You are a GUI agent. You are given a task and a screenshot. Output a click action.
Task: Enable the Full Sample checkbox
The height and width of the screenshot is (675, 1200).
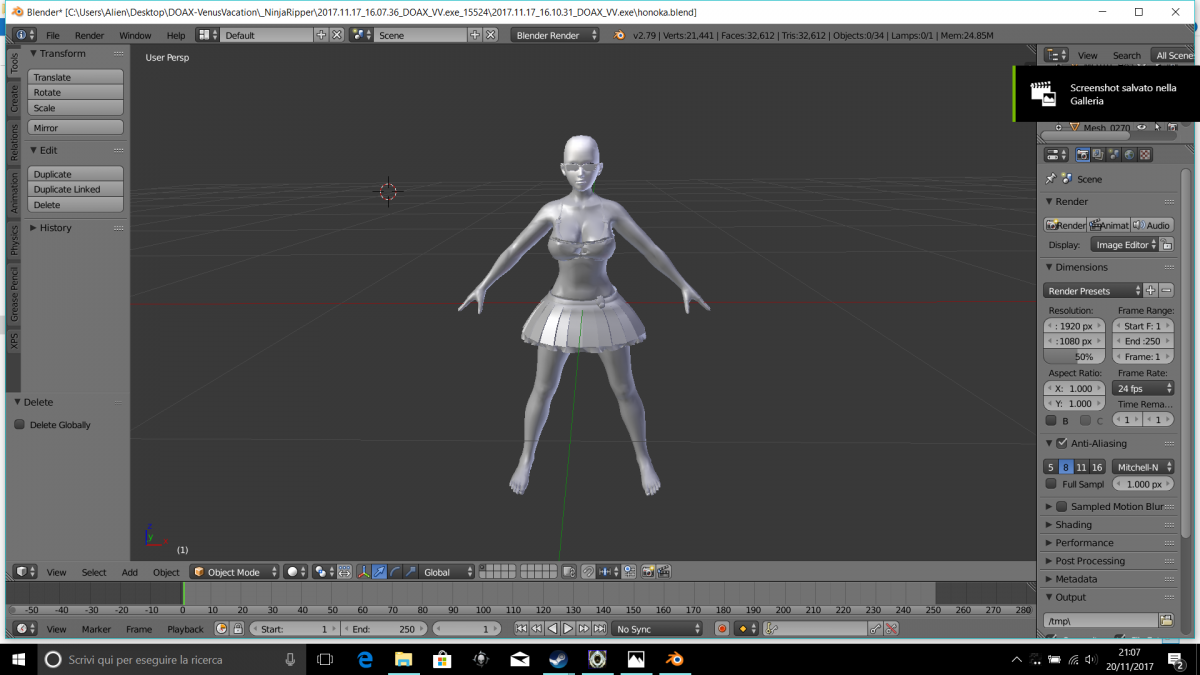(1051, 484)
